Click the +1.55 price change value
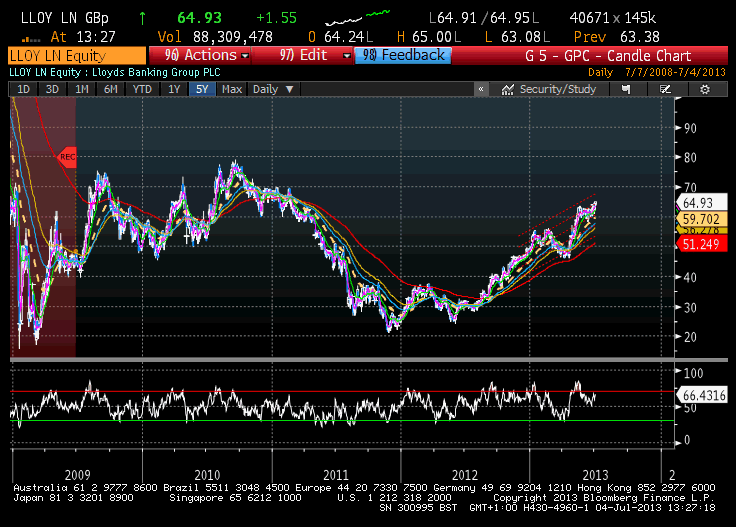Screen dimensions: 736x527 (x=276, y=18)
